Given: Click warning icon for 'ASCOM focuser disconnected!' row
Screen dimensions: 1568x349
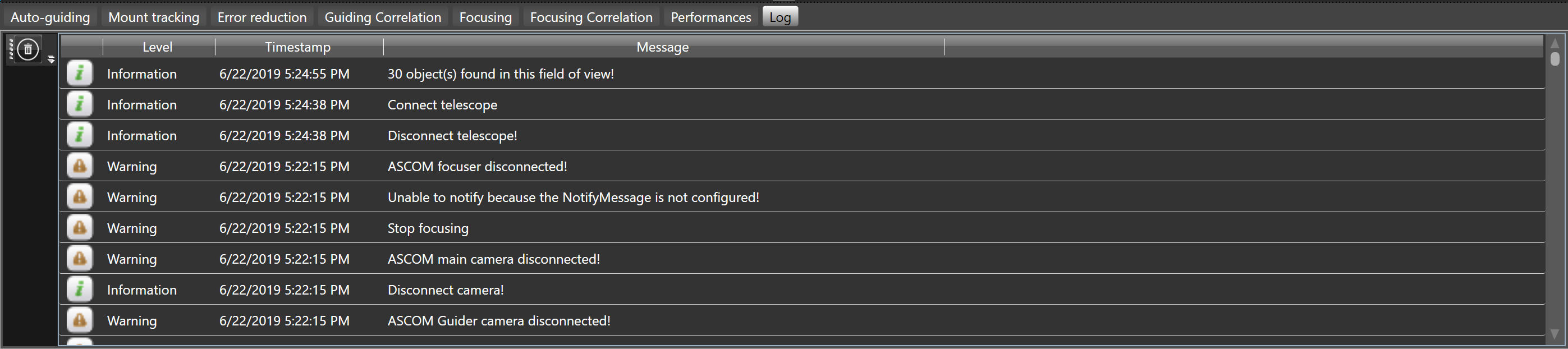Looking at the screenshot, I should click(80, 166).
